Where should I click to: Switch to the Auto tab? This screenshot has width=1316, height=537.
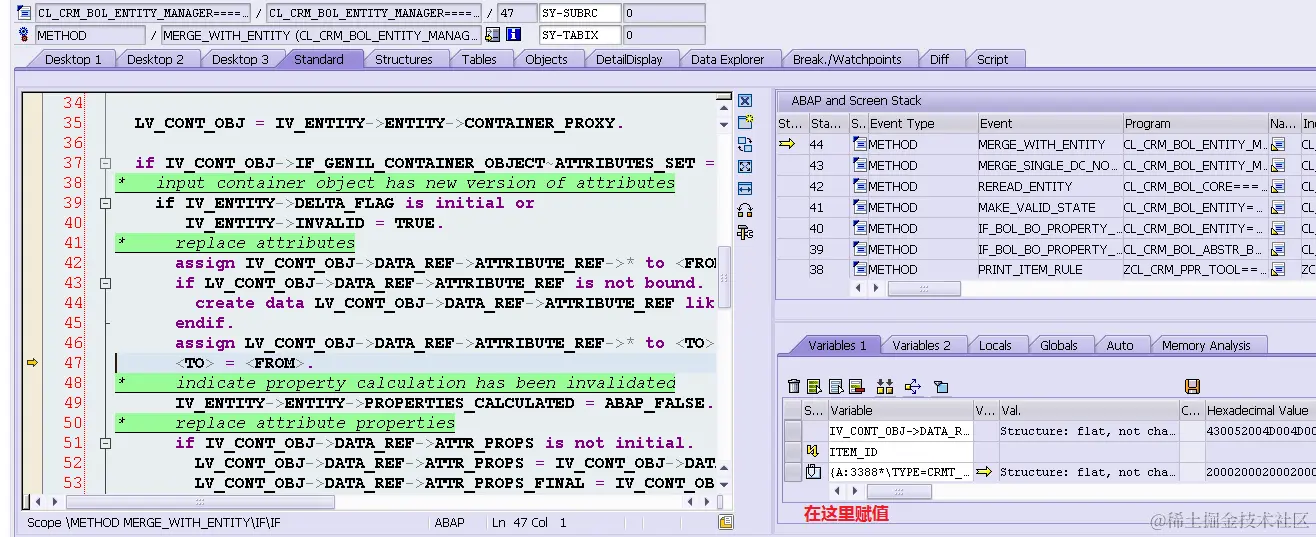click(1120, 345)
